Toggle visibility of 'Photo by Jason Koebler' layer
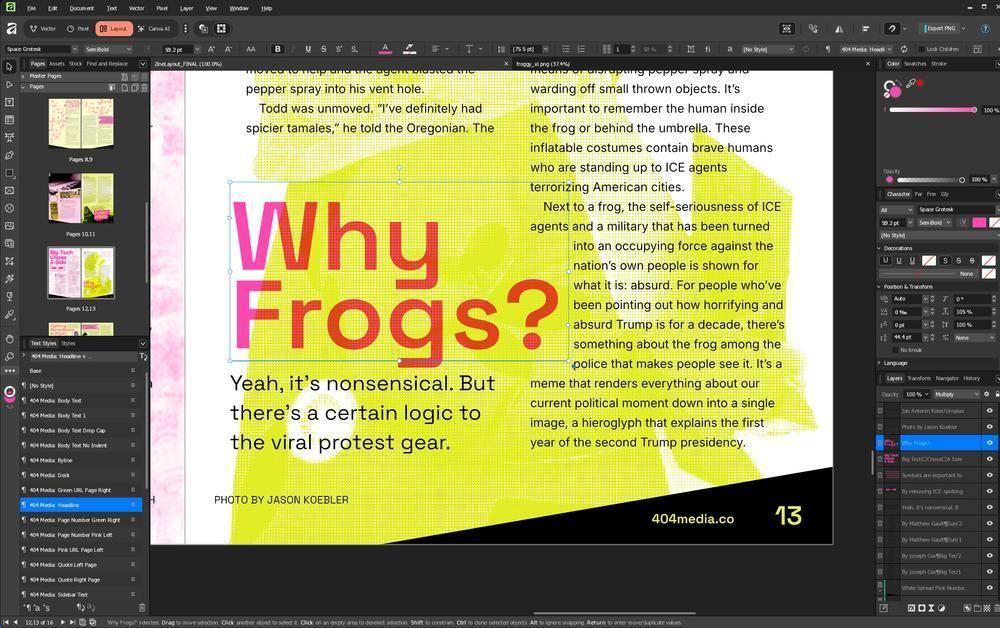The image size is (1000, 628). click(989, 427)
